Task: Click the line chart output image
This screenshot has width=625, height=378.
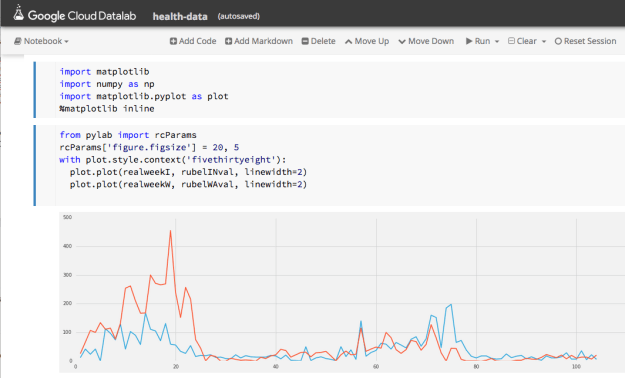Action: [342, 292]
